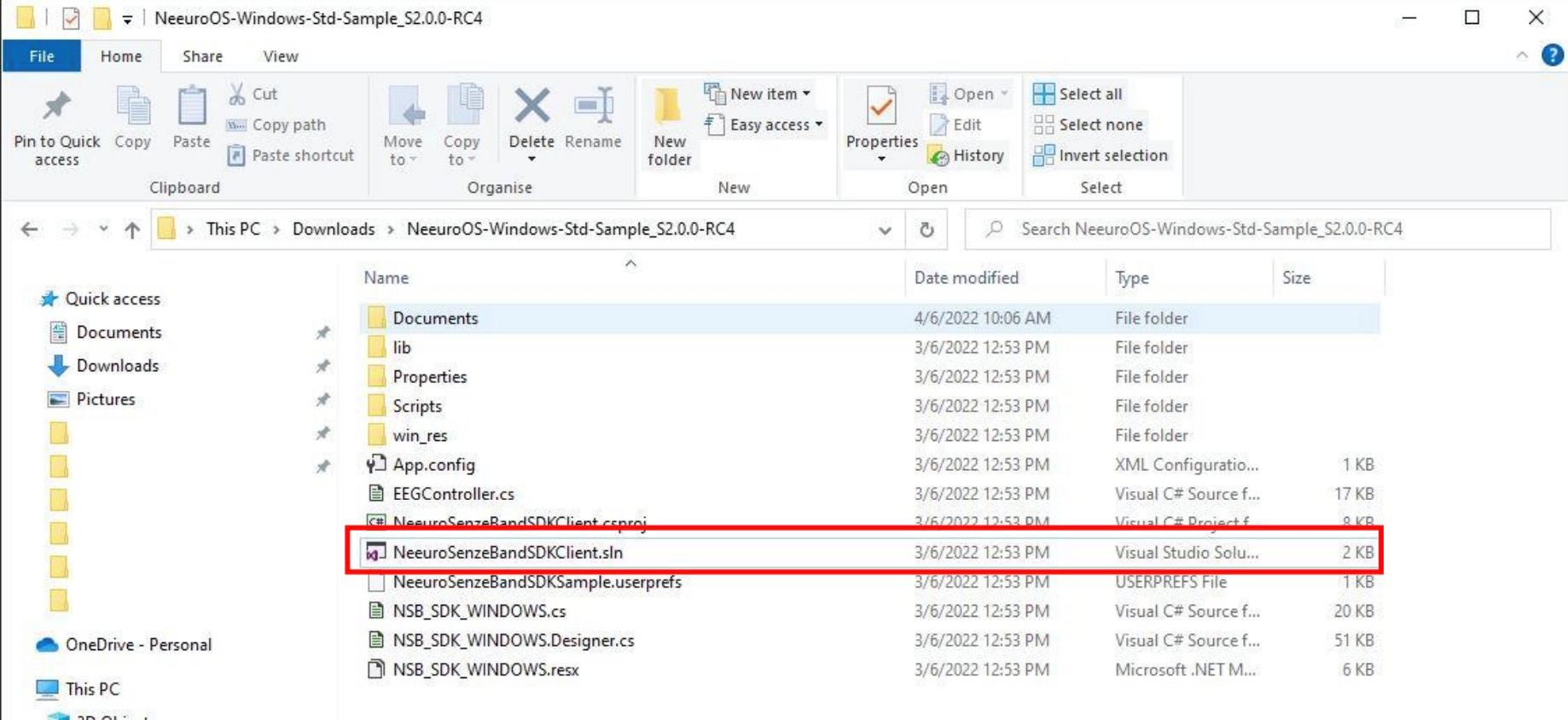1568x720 pixels.
Task: Select NeeuroSenzeBandSDKClient.sln file
Action: [868, 552]
